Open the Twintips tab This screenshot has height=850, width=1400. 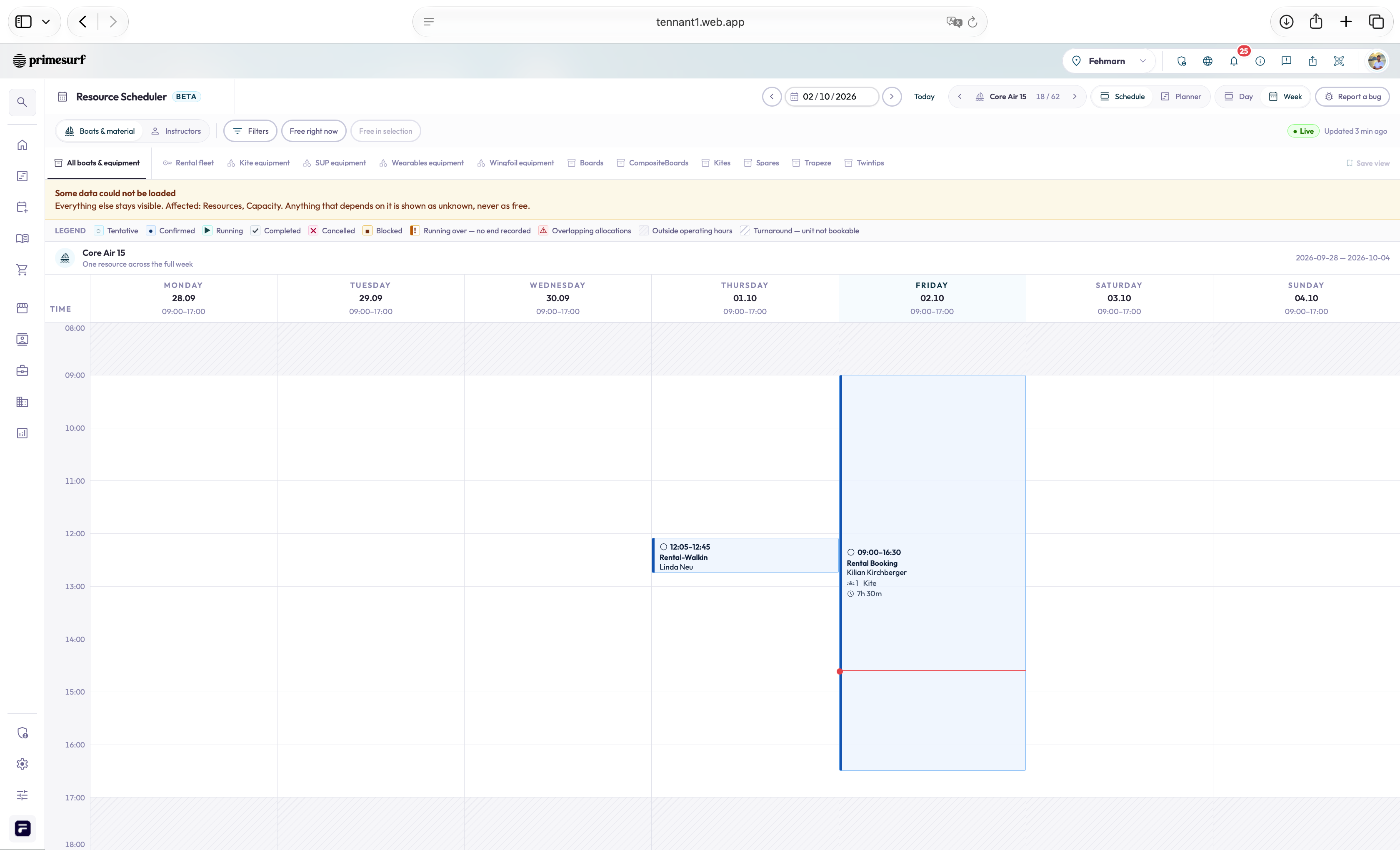click(864, 163)
